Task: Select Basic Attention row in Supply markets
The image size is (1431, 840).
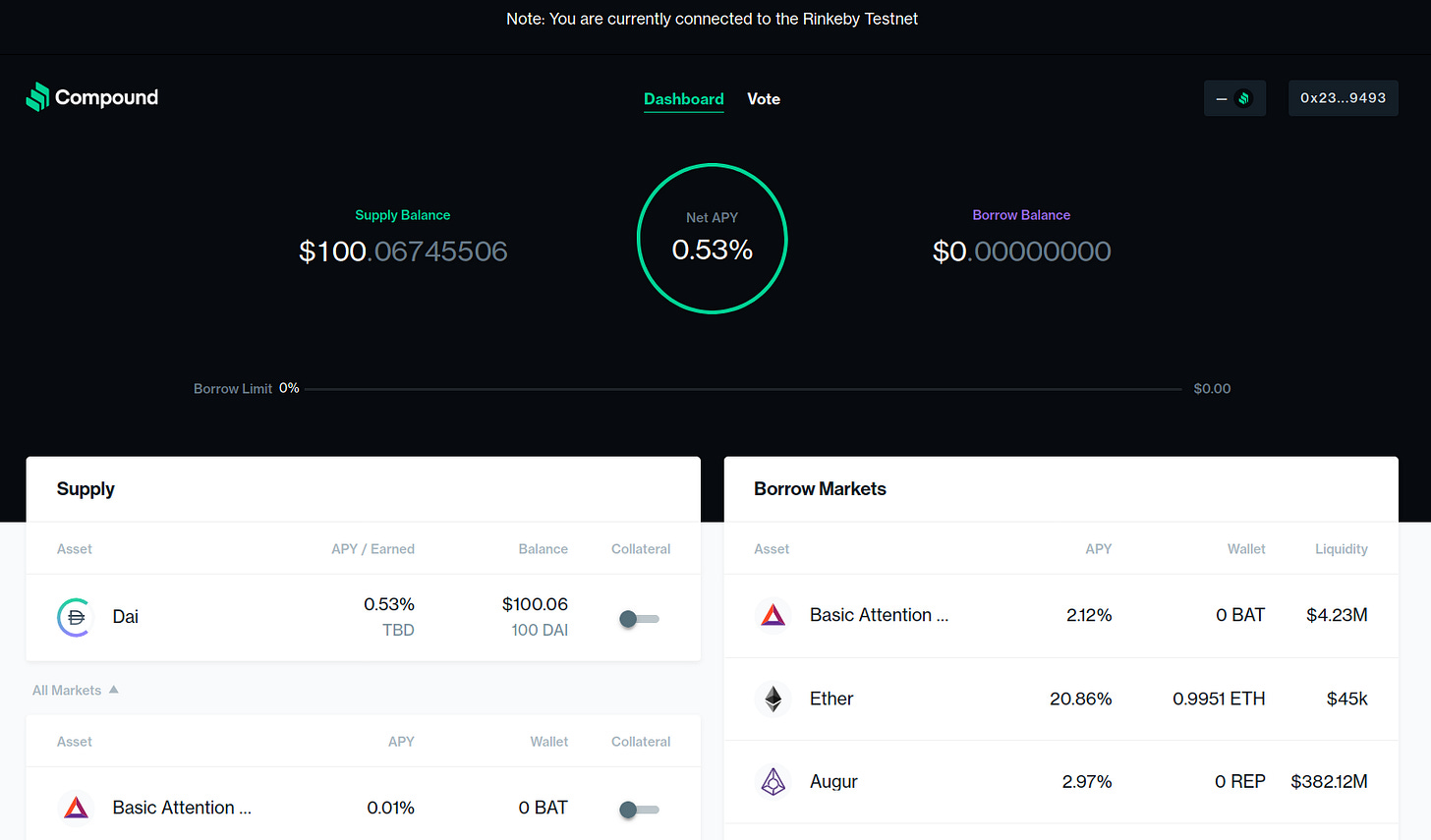Action: point(364,808)
